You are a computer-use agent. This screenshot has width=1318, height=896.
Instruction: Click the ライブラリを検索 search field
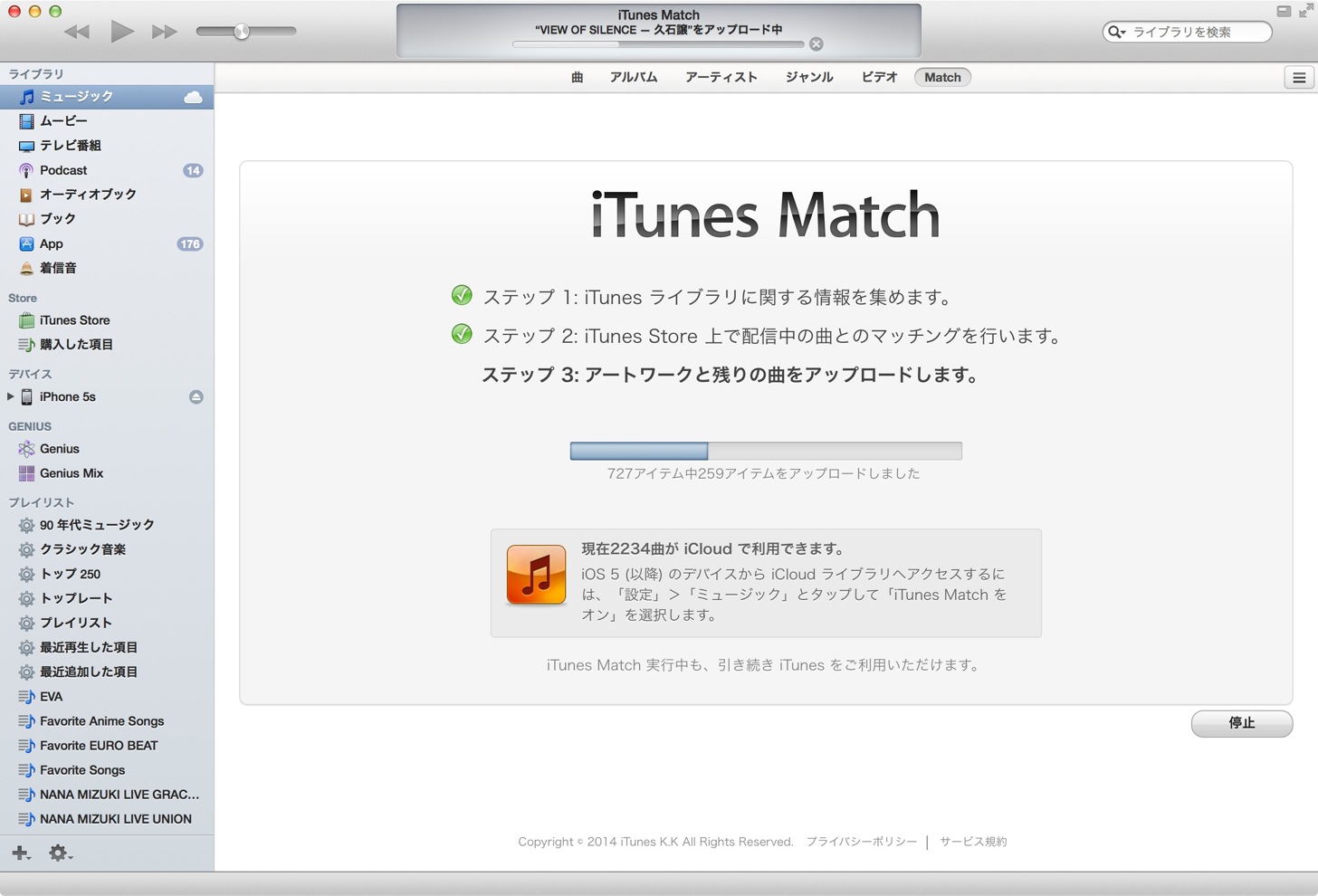click(1187, 32)
